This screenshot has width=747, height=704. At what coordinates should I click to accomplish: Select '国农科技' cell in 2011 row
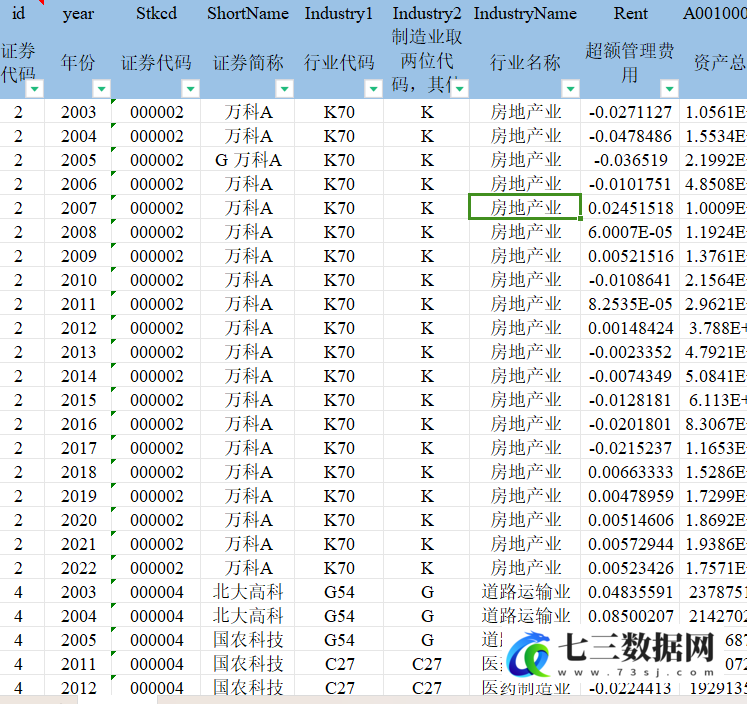248,664
